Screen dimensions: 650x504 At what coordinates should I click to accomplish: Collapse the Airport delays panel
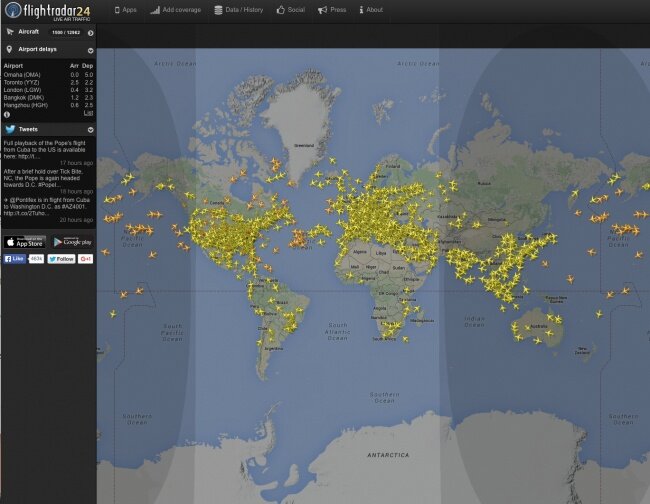point(90,49)
